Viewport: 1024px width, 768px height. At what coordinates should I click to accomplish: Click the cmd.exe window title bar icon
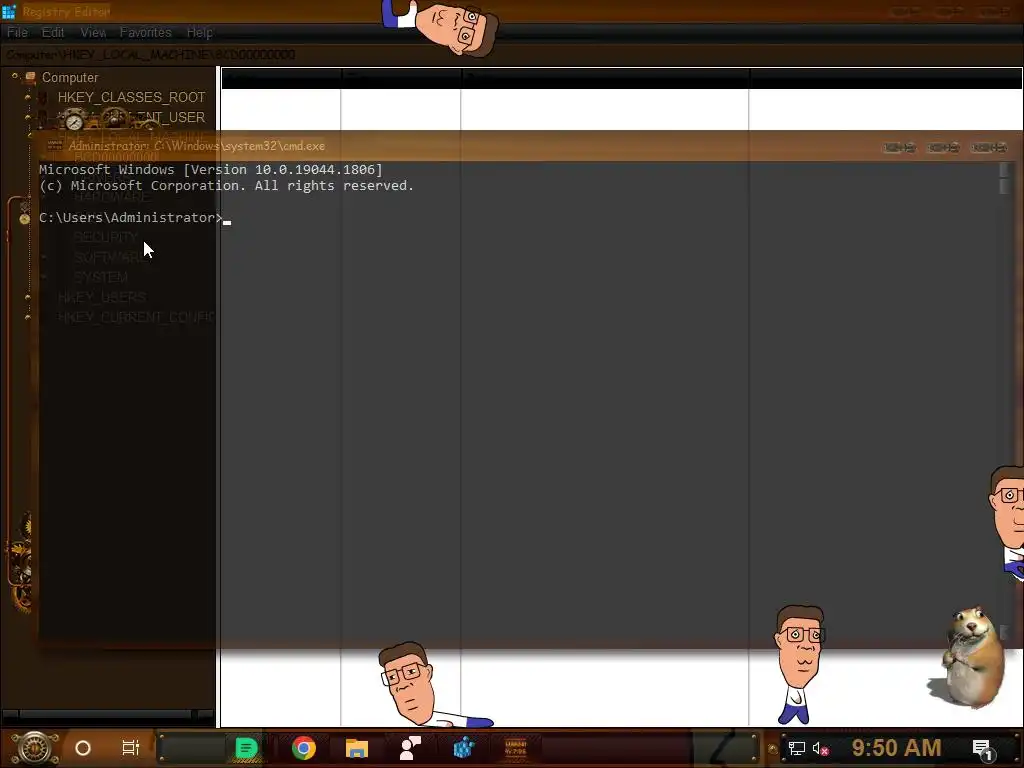point(55,146)
